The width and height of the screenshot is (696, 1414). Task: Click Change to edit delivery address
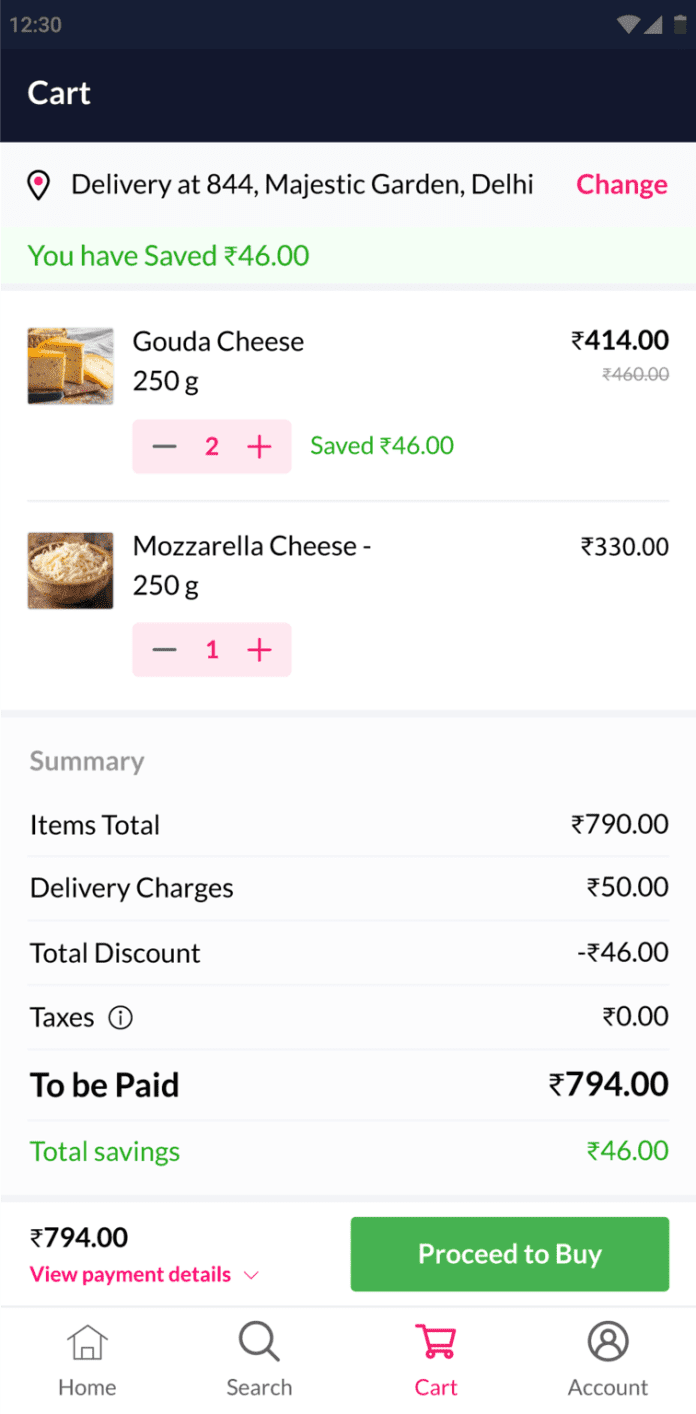click(x=621, y=185)
